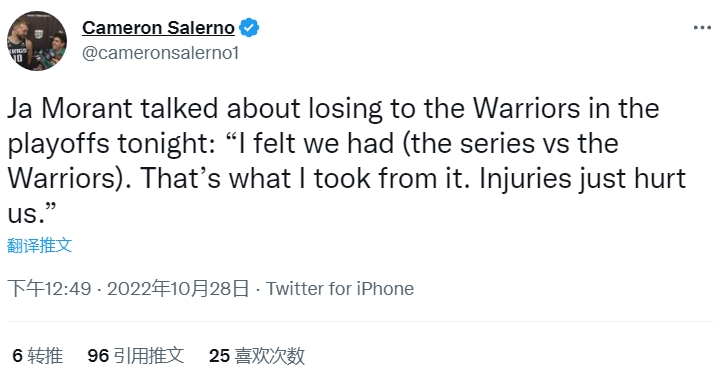714x372 pixels.
Task: Open the three-dot more options menu
Action: tap(703, 28)
